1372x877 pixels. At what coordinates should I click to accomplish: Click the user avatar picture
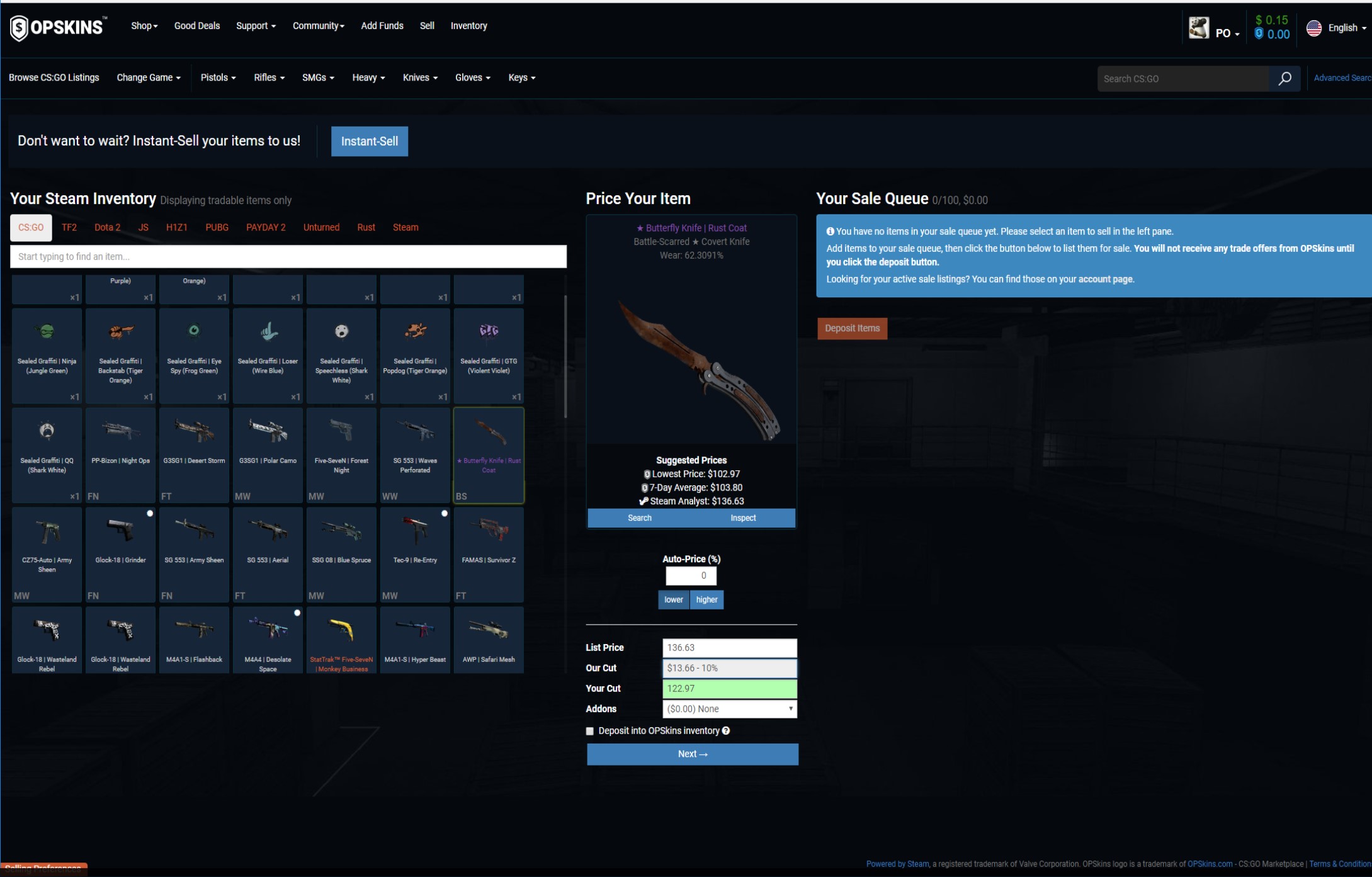point(1199,28)
